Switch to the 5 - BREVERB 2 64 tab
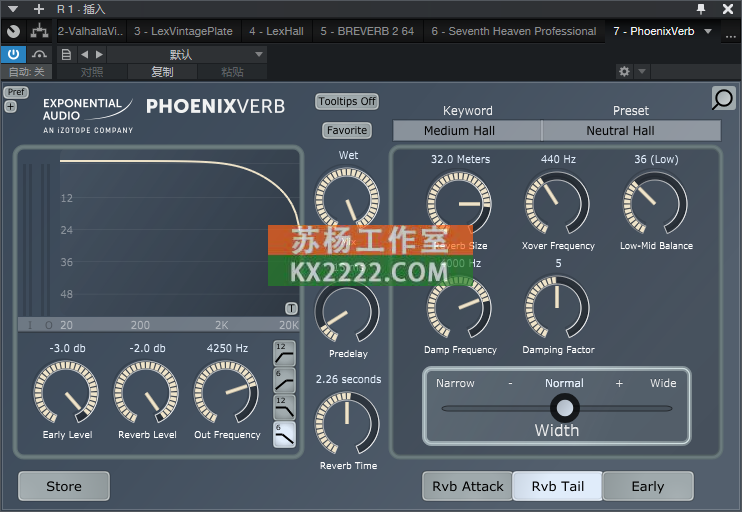The height and width of the screenshot is (512, 742). pyautogui.click(x=367, y=31)
